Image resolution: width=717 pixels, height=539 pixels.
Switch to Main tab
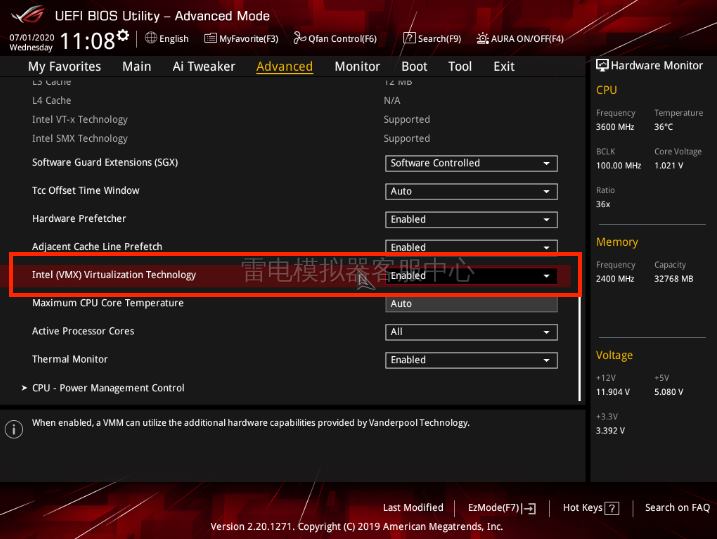point(136,67)
